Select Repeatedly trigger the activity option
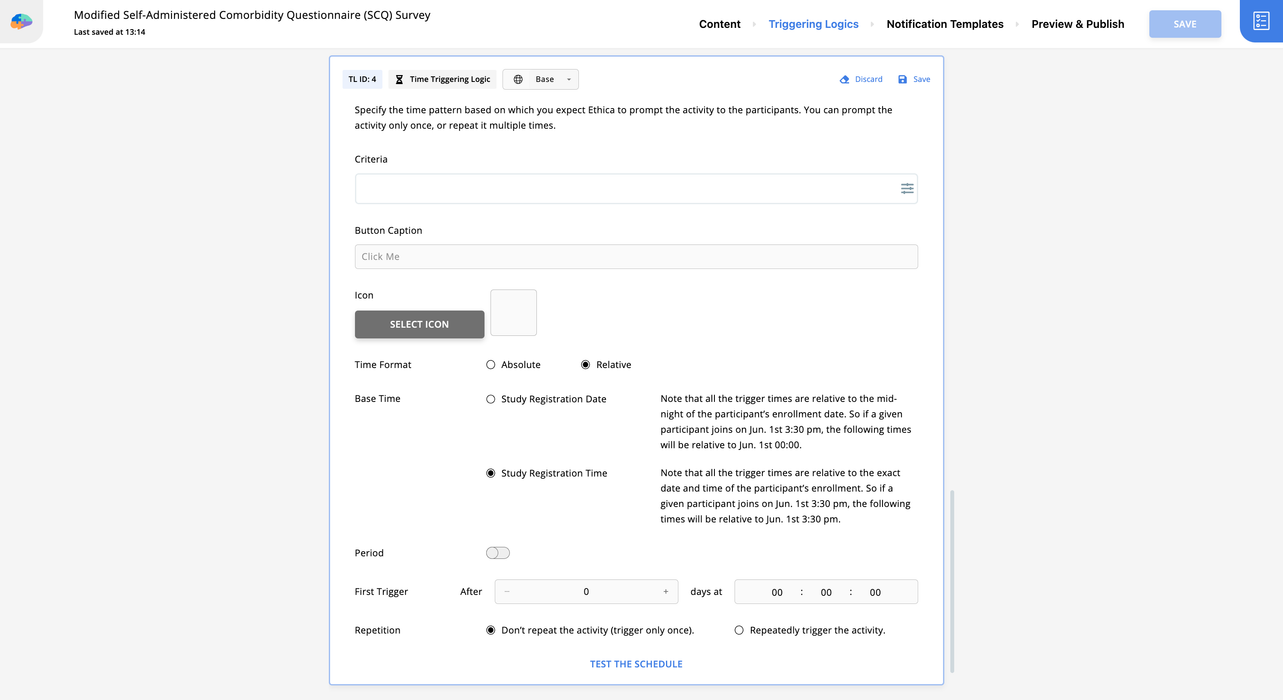The image size is (1283, 700). click(739, 631)
